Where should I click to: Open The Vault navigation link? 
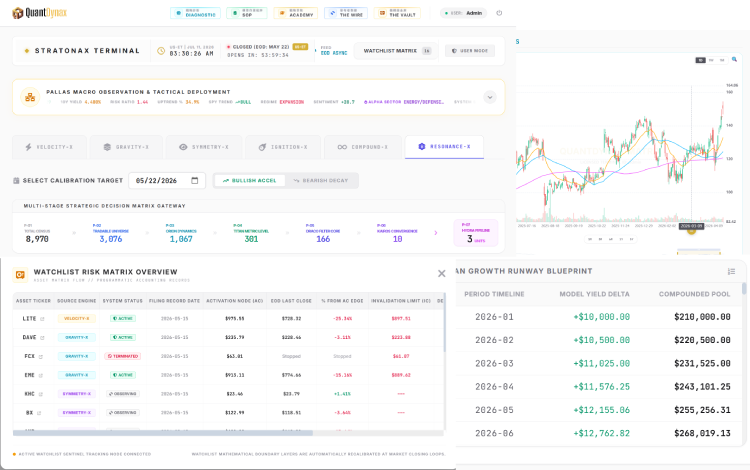tap(397, 13)
